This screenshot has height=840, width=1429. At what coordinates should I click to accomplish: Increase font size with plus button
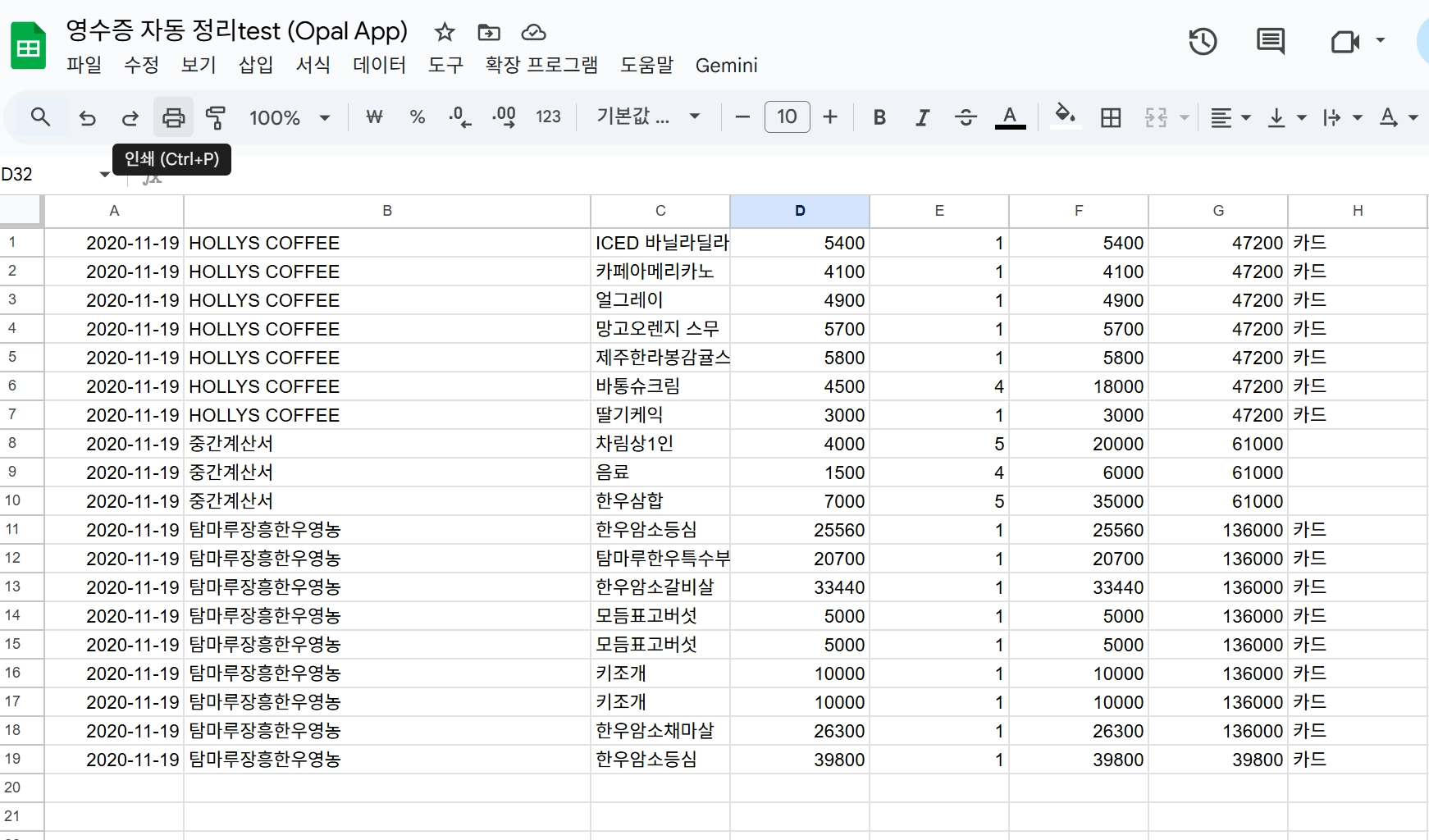[x=830, y=117]
